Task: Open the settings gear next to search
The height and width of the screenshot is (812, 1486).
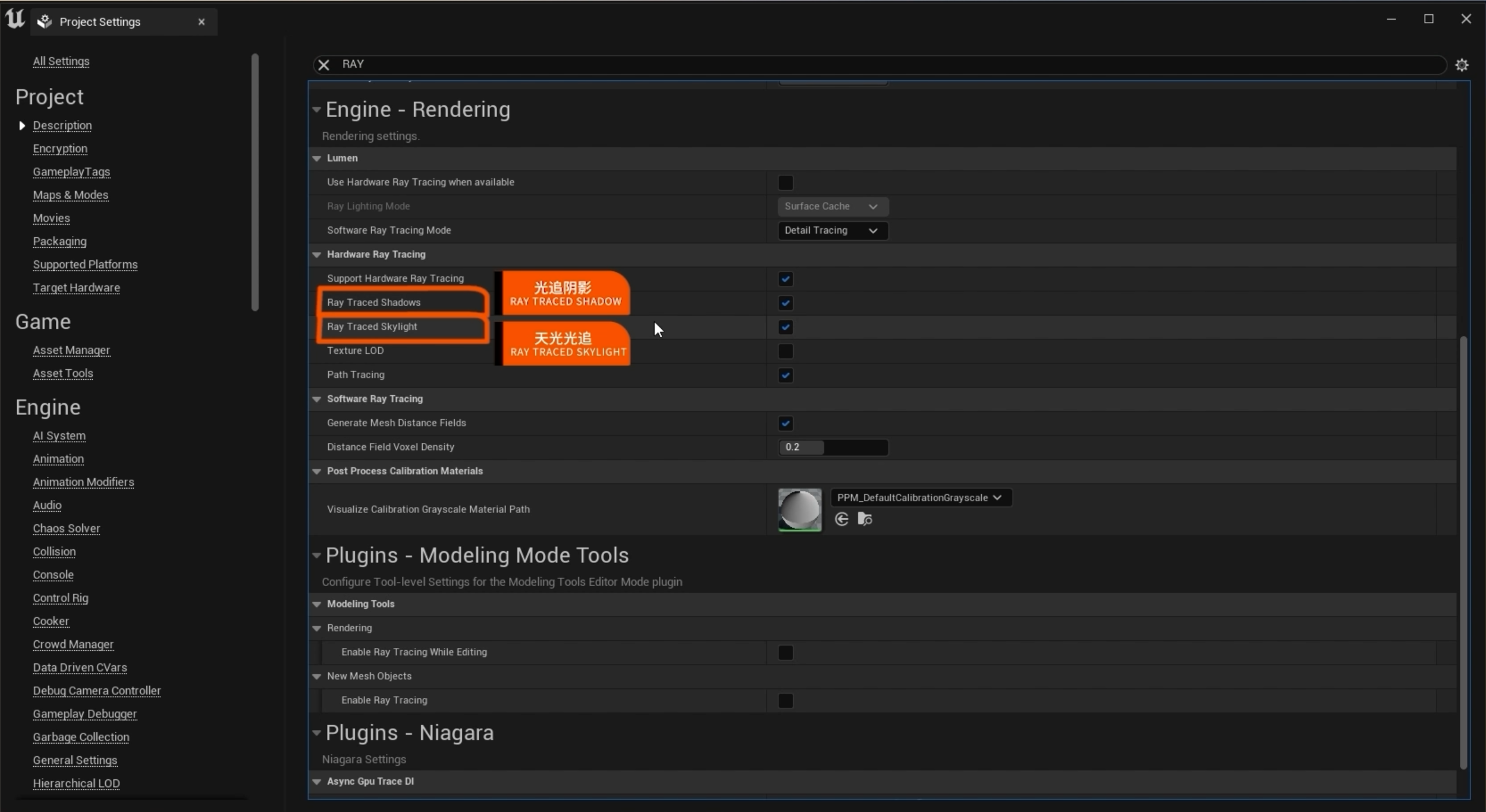Action: point(1462,65)
